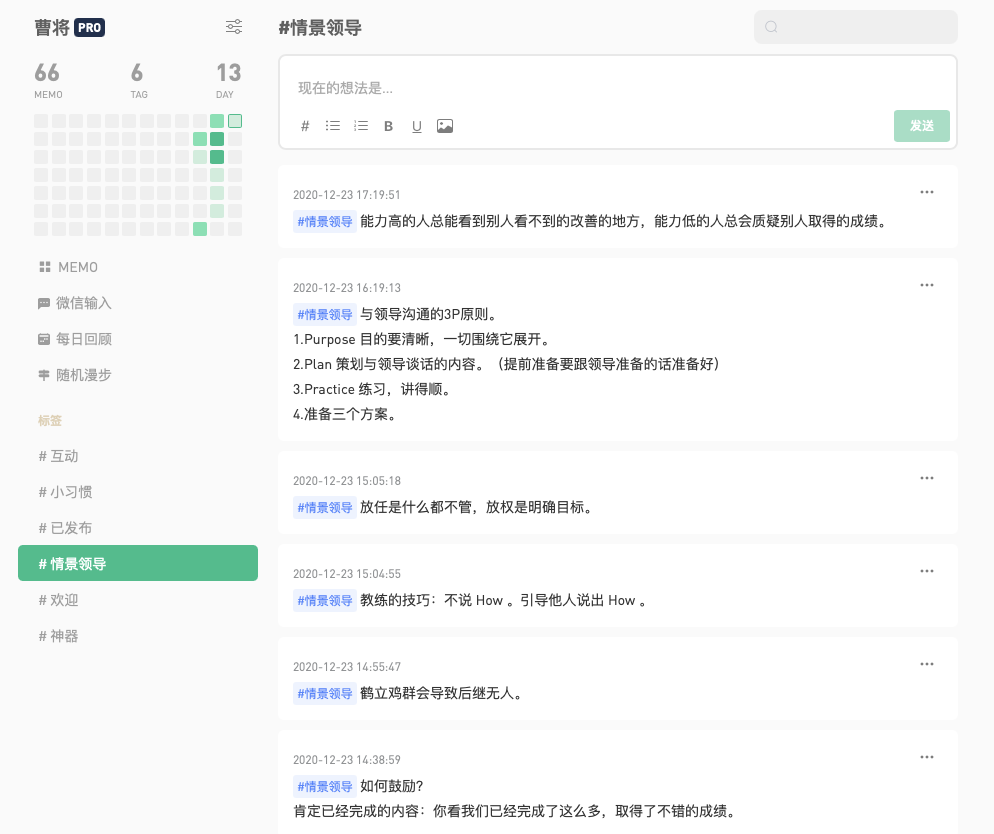Select the # 神器 tag

pos(58,636)
